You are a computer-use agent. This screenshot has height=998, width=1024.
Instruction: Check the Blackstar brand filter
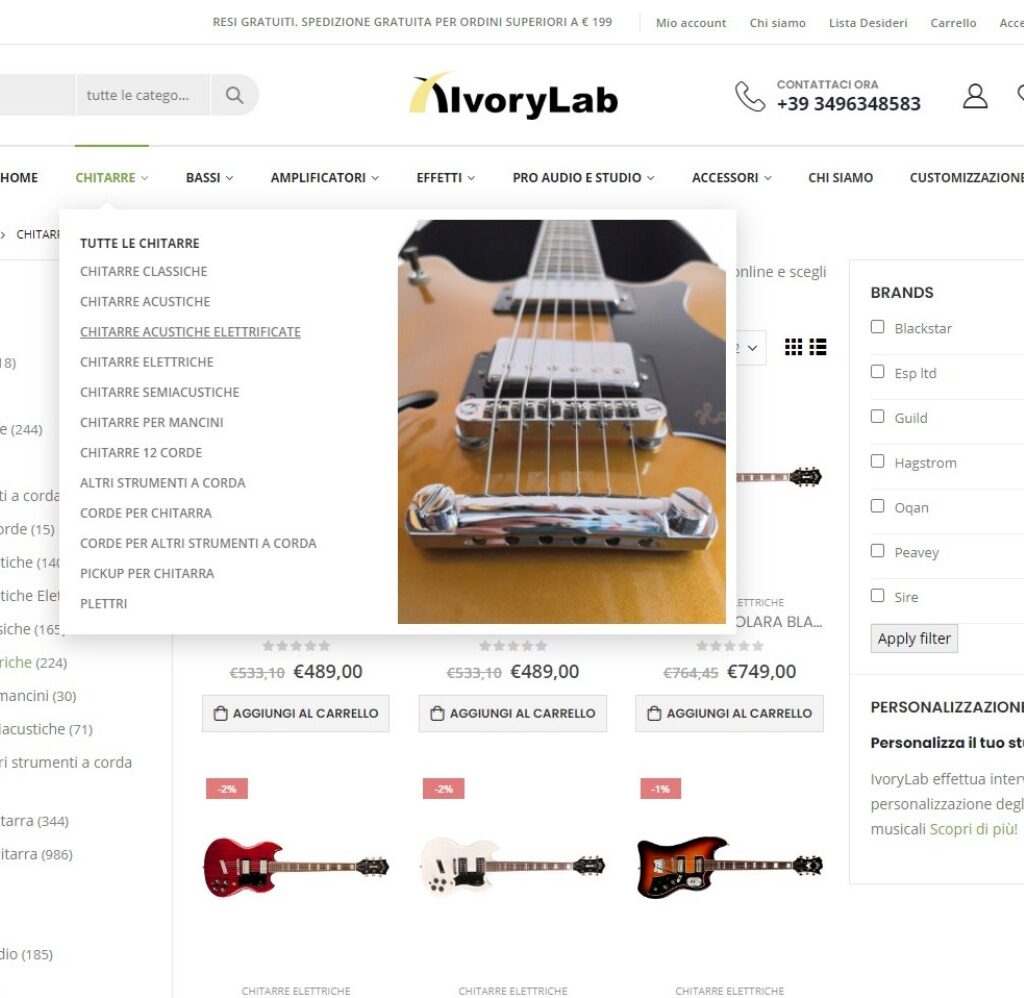pyautogui.click(x=878, y=327)
